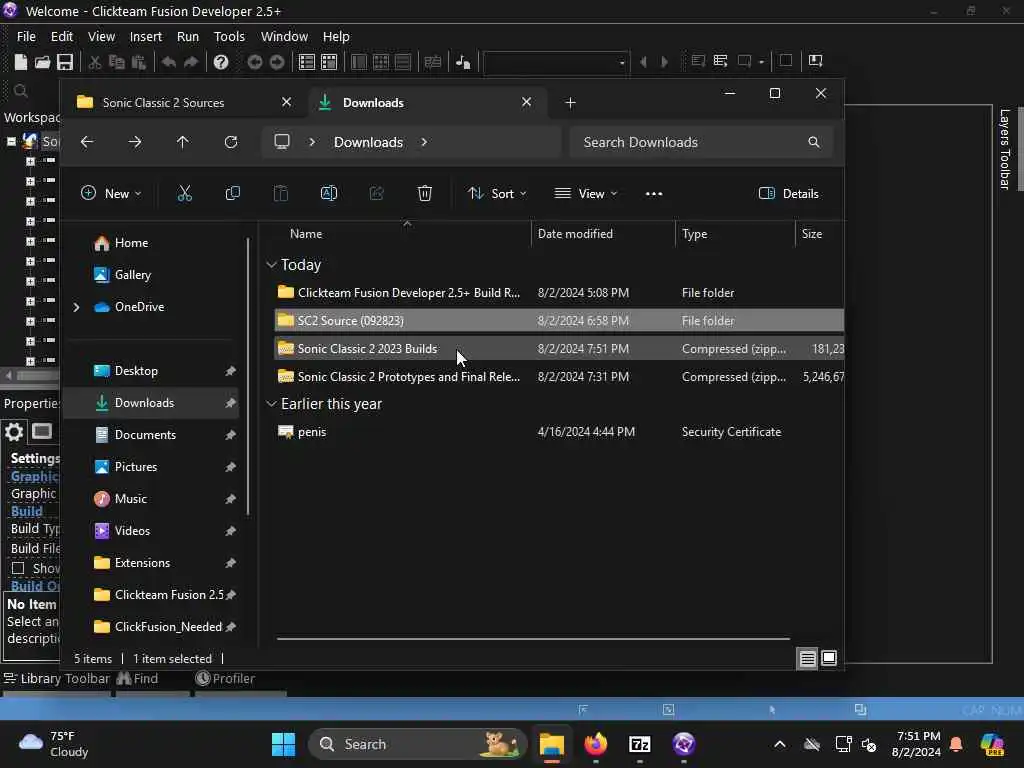
Task: Expand OneDrive in navigation pane
Action: 76,307
